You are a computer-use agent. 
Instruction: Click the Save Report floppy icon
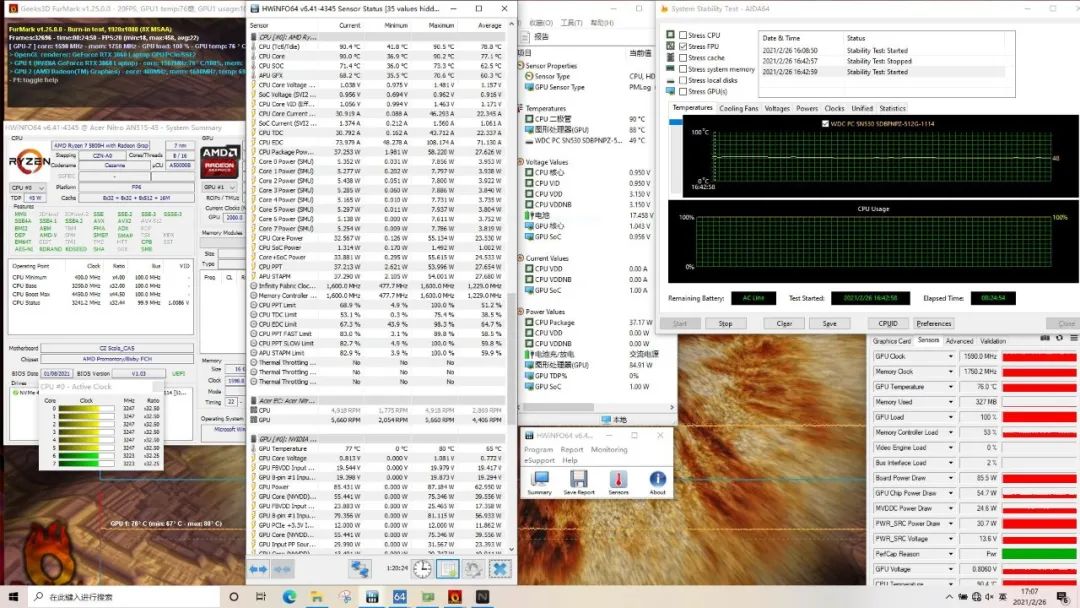coord(578,480)
